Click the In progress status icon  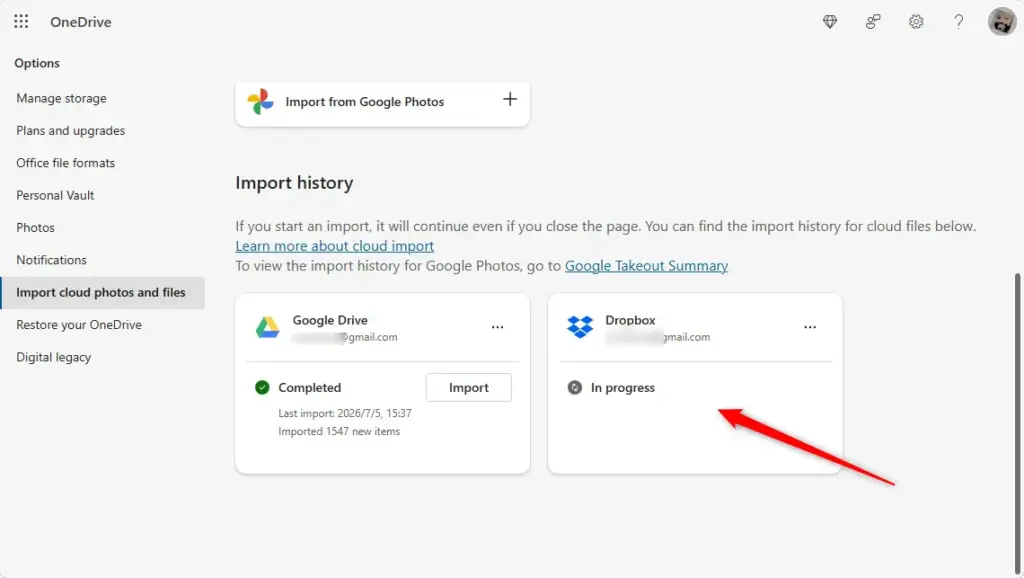pyautogui.click(x=575, y=387)
